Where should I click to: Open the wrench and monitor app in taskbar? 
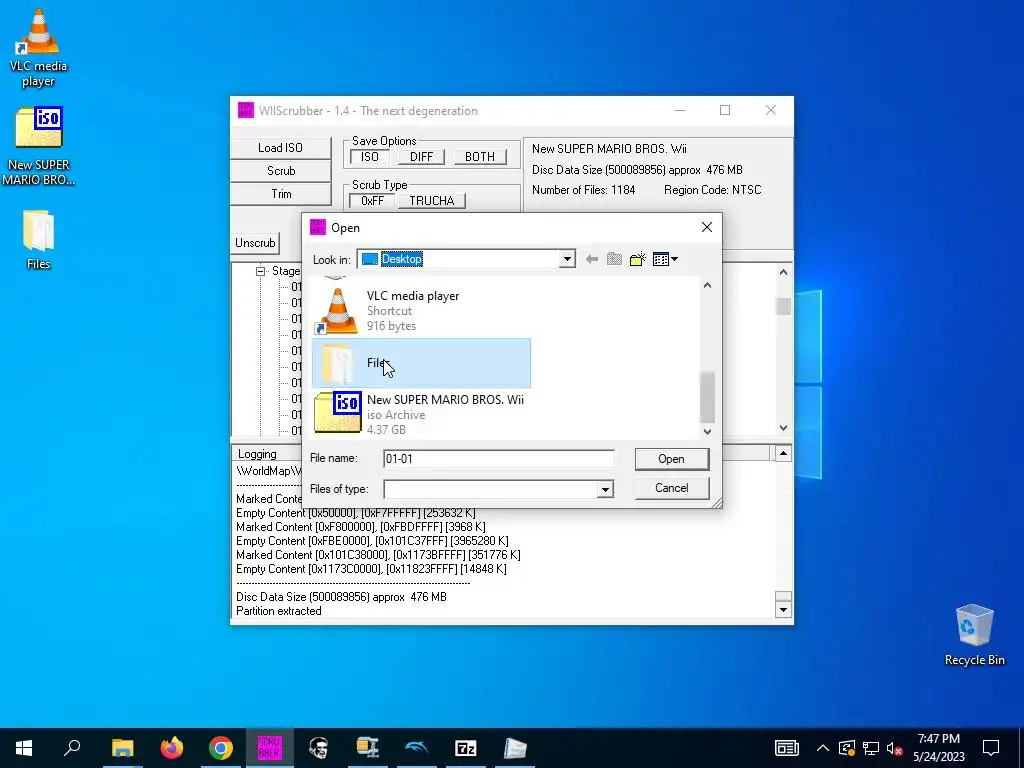tap(368, 748)
